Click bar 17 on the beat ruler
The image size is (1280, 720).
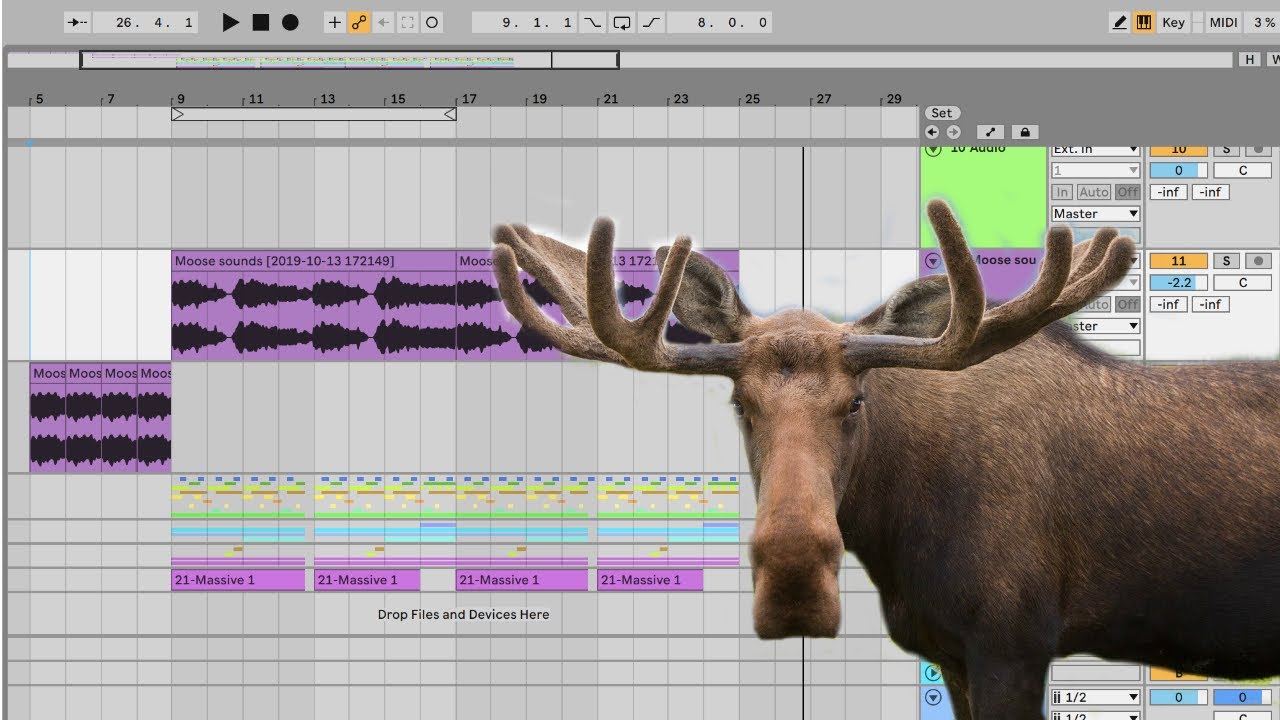click(469, 99)
